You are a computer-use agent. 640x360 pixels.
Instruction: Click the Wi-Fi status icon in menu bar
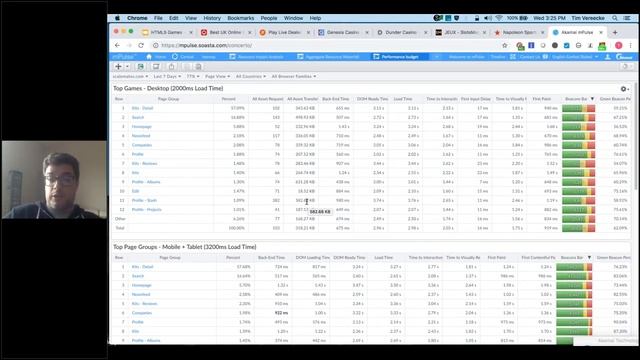point(499,18)
